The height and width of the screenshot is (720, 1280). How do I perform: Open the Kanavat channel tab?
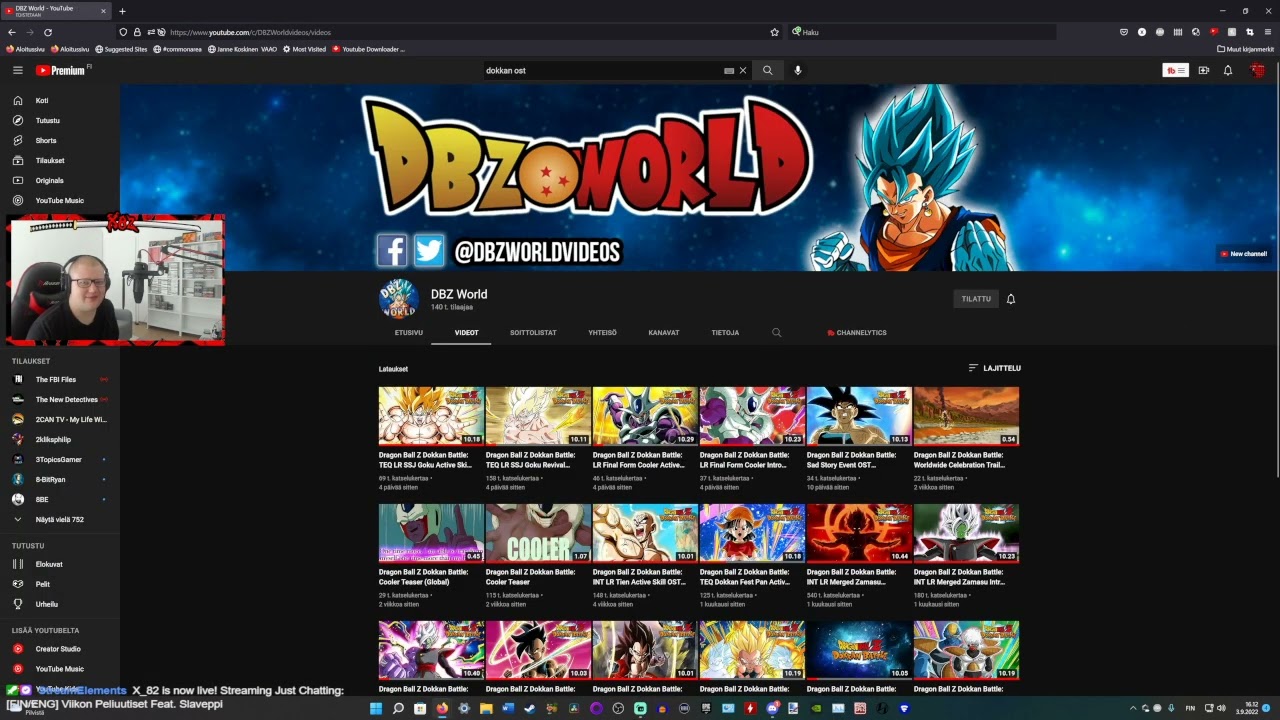pos(664,333)
